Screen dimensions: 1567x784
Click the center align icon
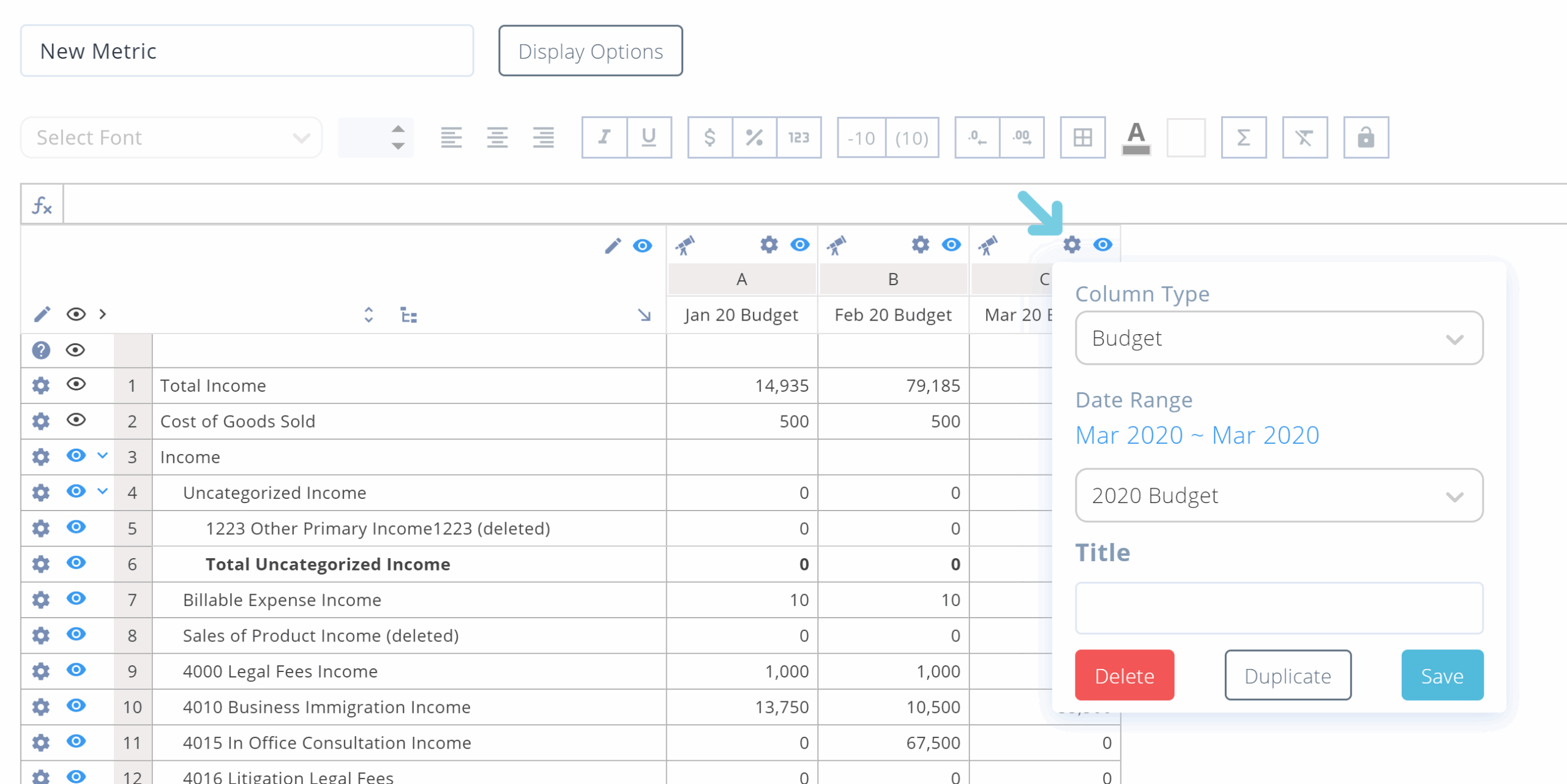click(497, 138)
